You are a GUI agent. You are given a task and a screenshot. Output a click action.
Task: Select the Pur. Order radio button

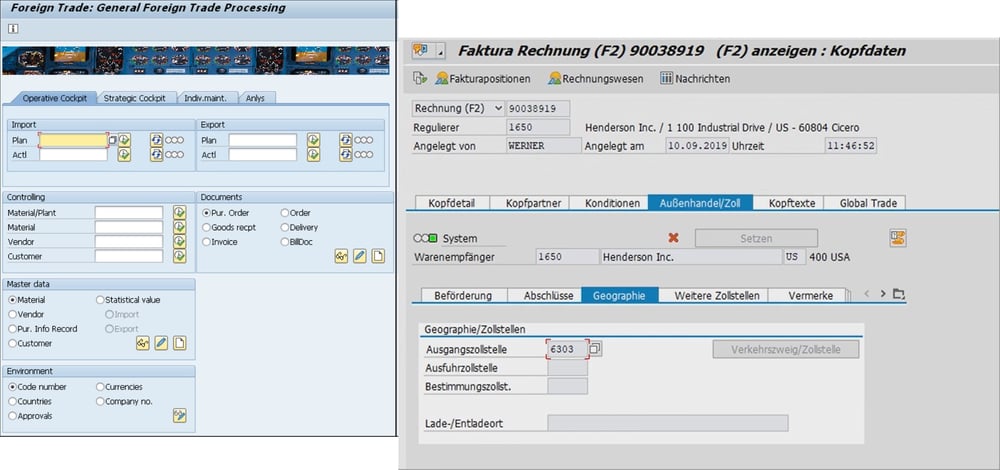point(207,212)
